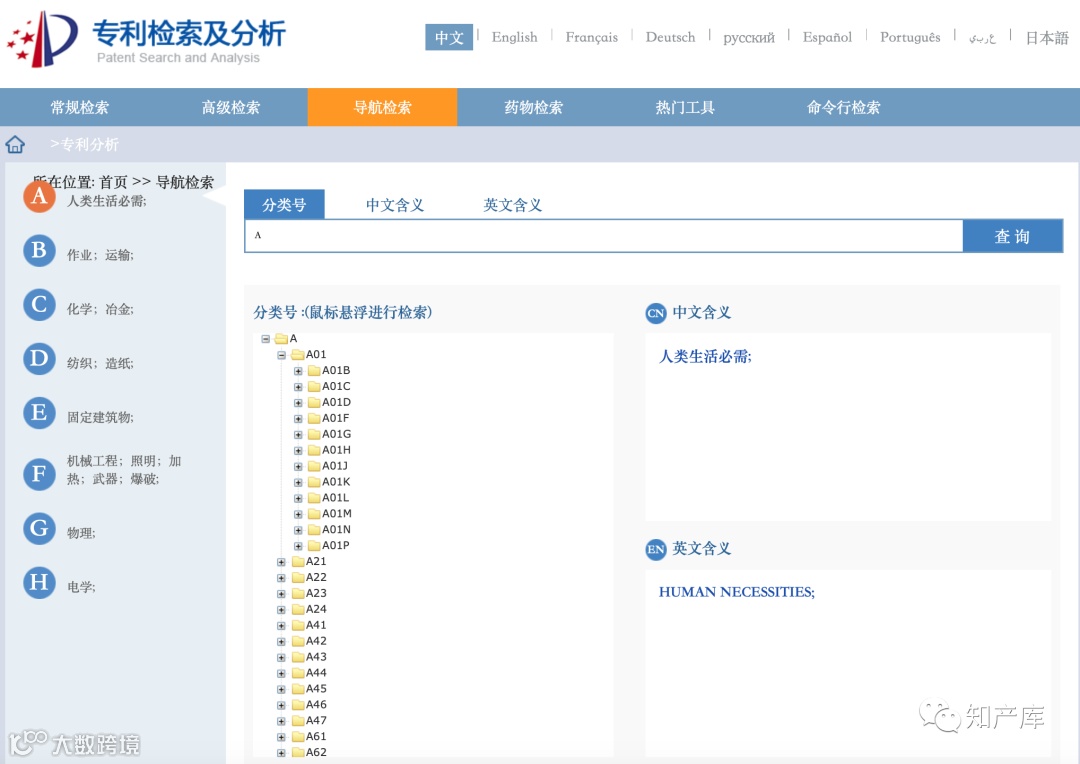1080x764 pixels.
Task: Pick section F mechanical engineering icon
Action: point(39,474)
